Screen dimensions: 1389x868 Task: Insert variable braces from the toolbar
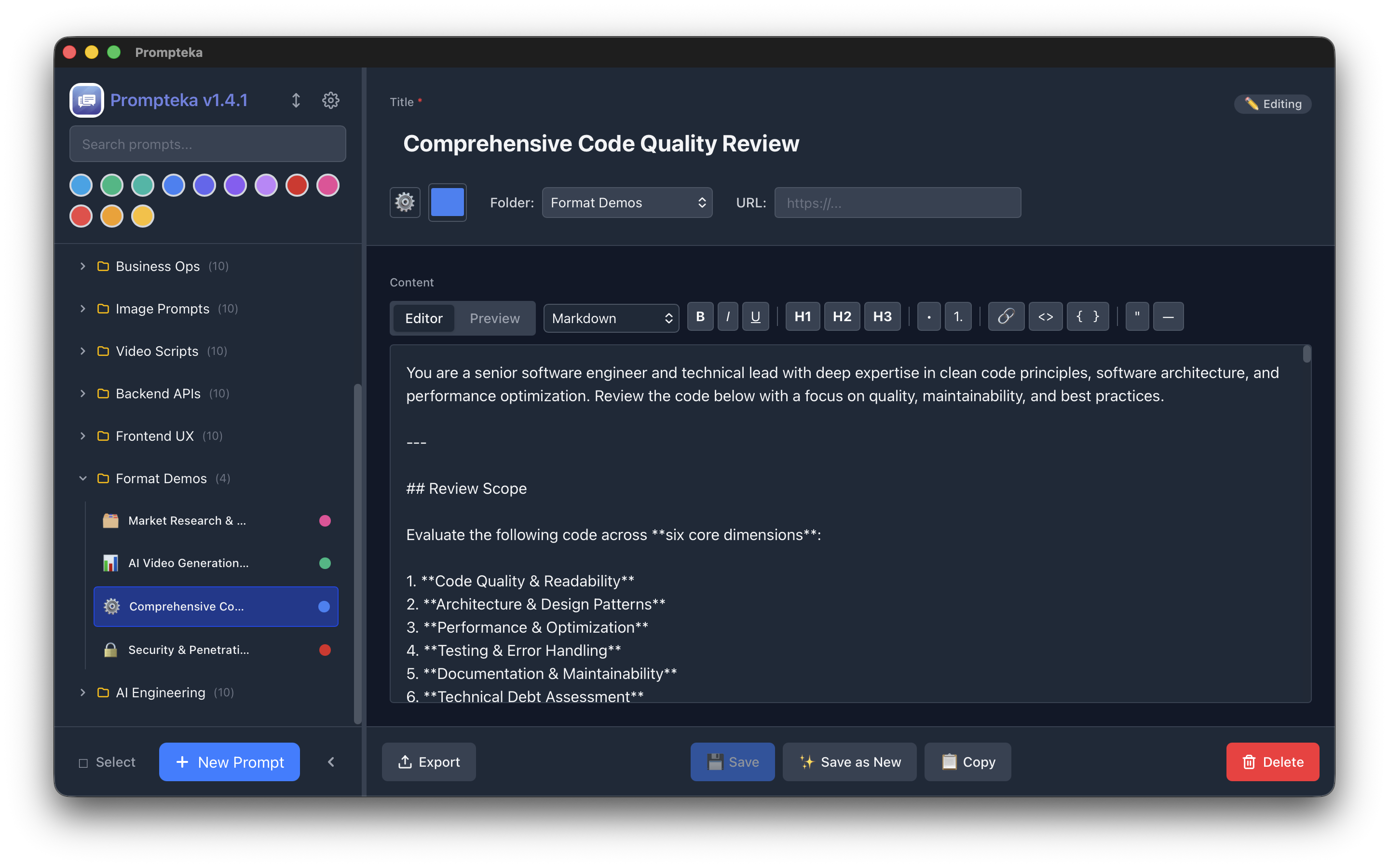click(1087, 316)
